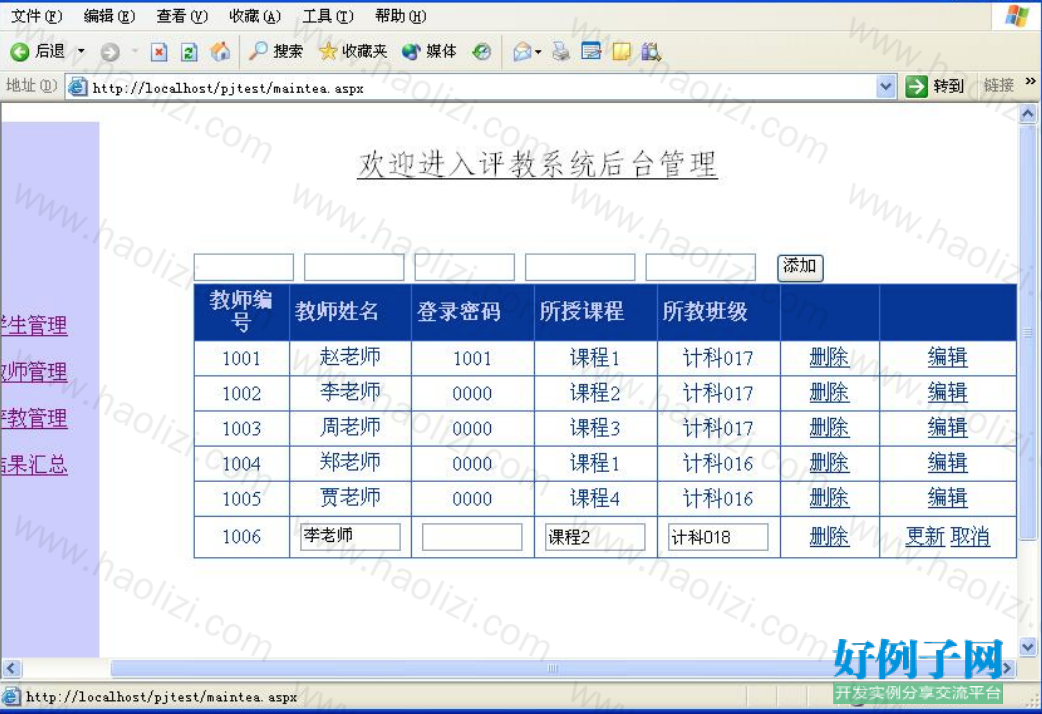Click the page icon in address bar

coord(78,86)
